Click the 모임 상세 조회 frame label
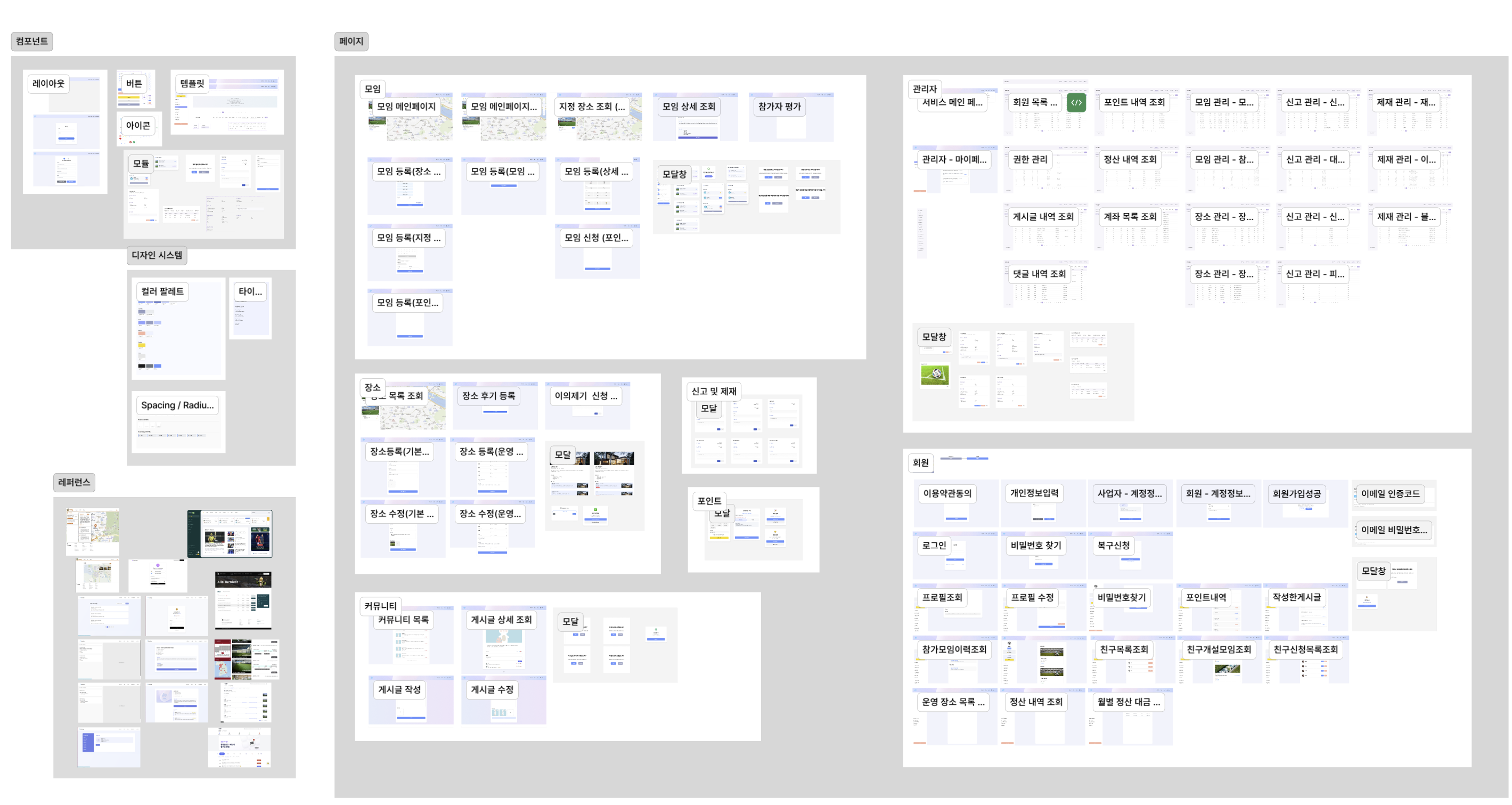The height and width of the screenshot is (805, 1512). [x=689, y=106]
